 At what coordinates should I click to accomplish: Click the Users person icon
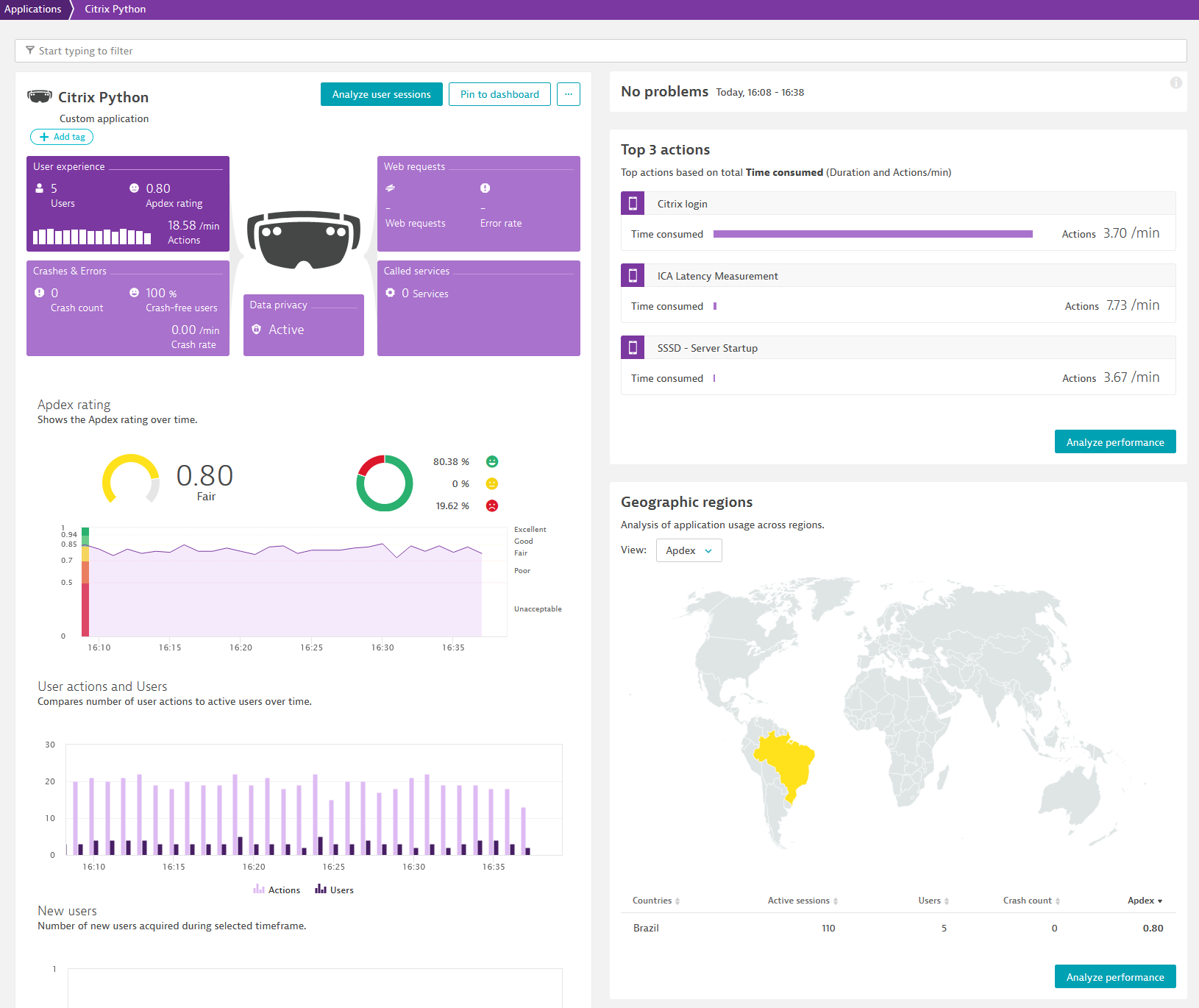click(x=40, y=188)
